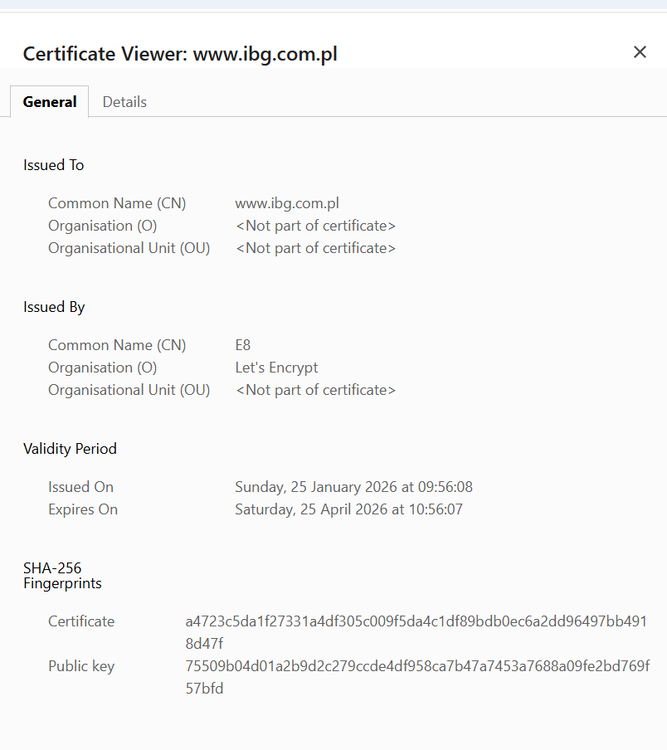Click the Certificate Viewer title text
This screenshot has height=750, width=667.
[180, 54]
